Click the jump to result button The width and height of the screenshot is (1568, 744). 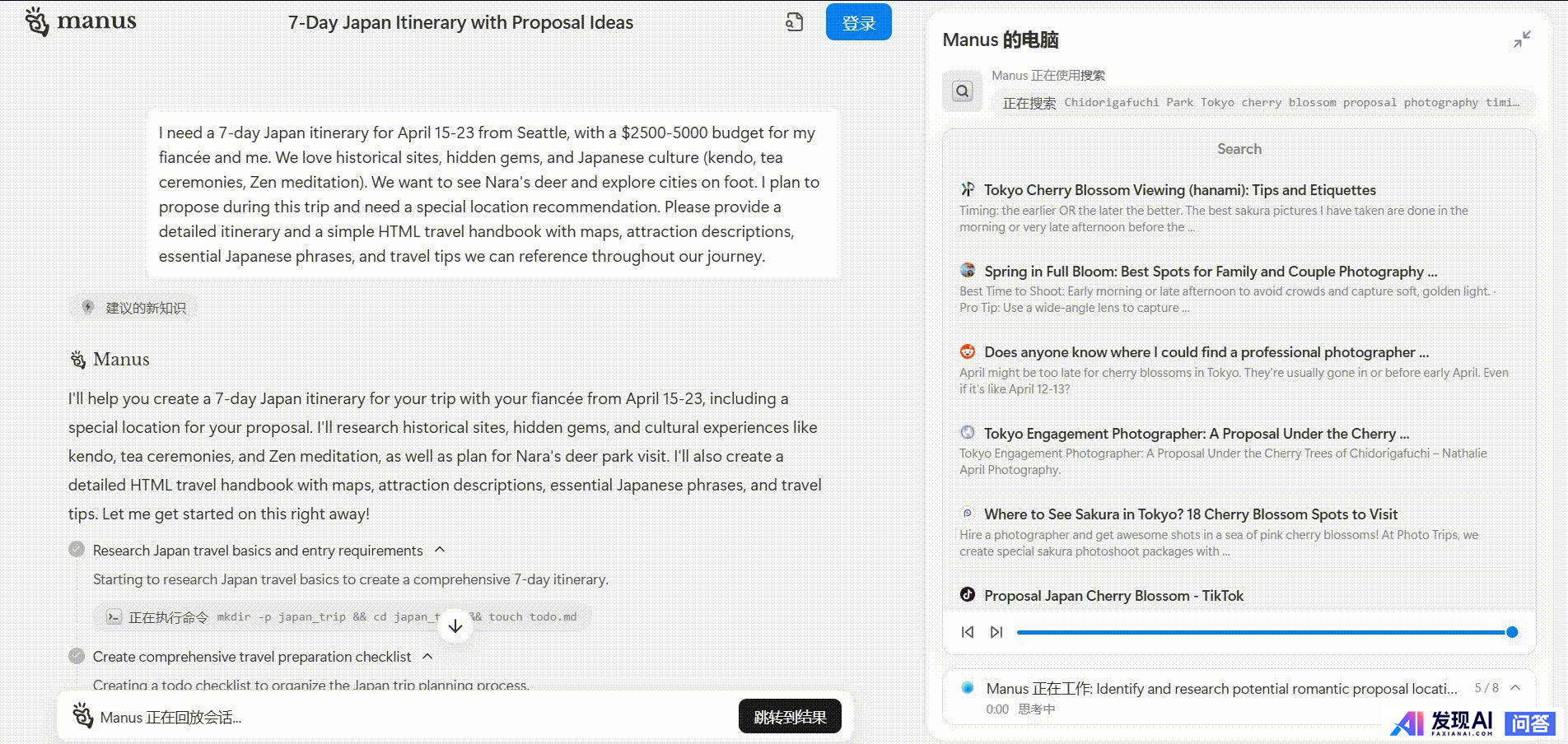789,717
